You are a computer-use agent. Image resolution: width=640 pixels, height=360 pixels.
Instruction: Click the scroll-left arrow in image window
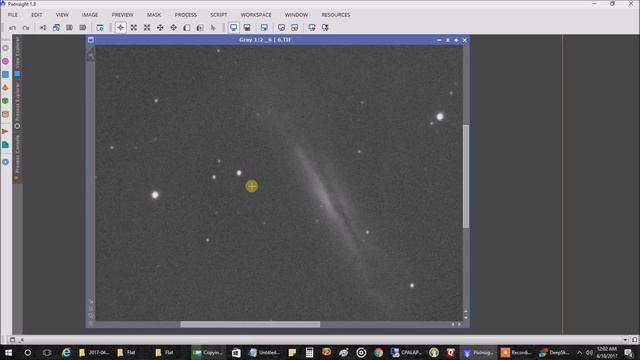(x=453, y=324)
